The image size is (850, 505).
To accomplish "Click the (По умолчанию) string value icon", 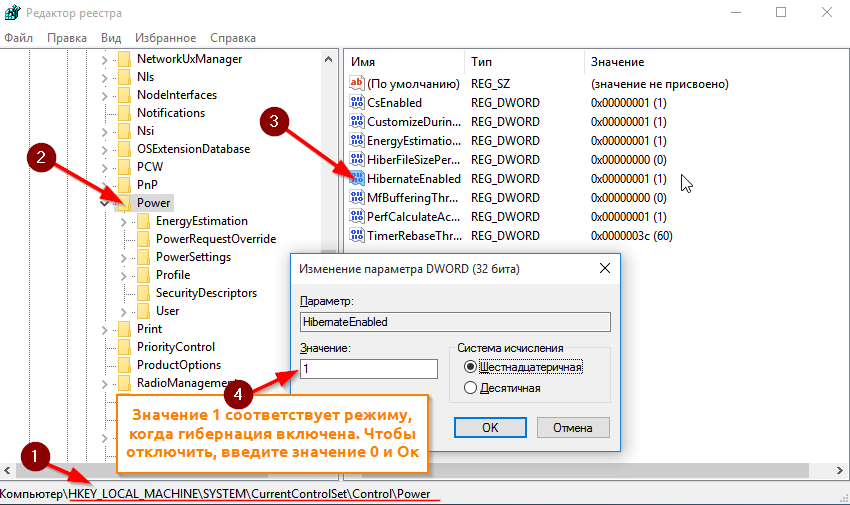I will click(x=357, y=83).
